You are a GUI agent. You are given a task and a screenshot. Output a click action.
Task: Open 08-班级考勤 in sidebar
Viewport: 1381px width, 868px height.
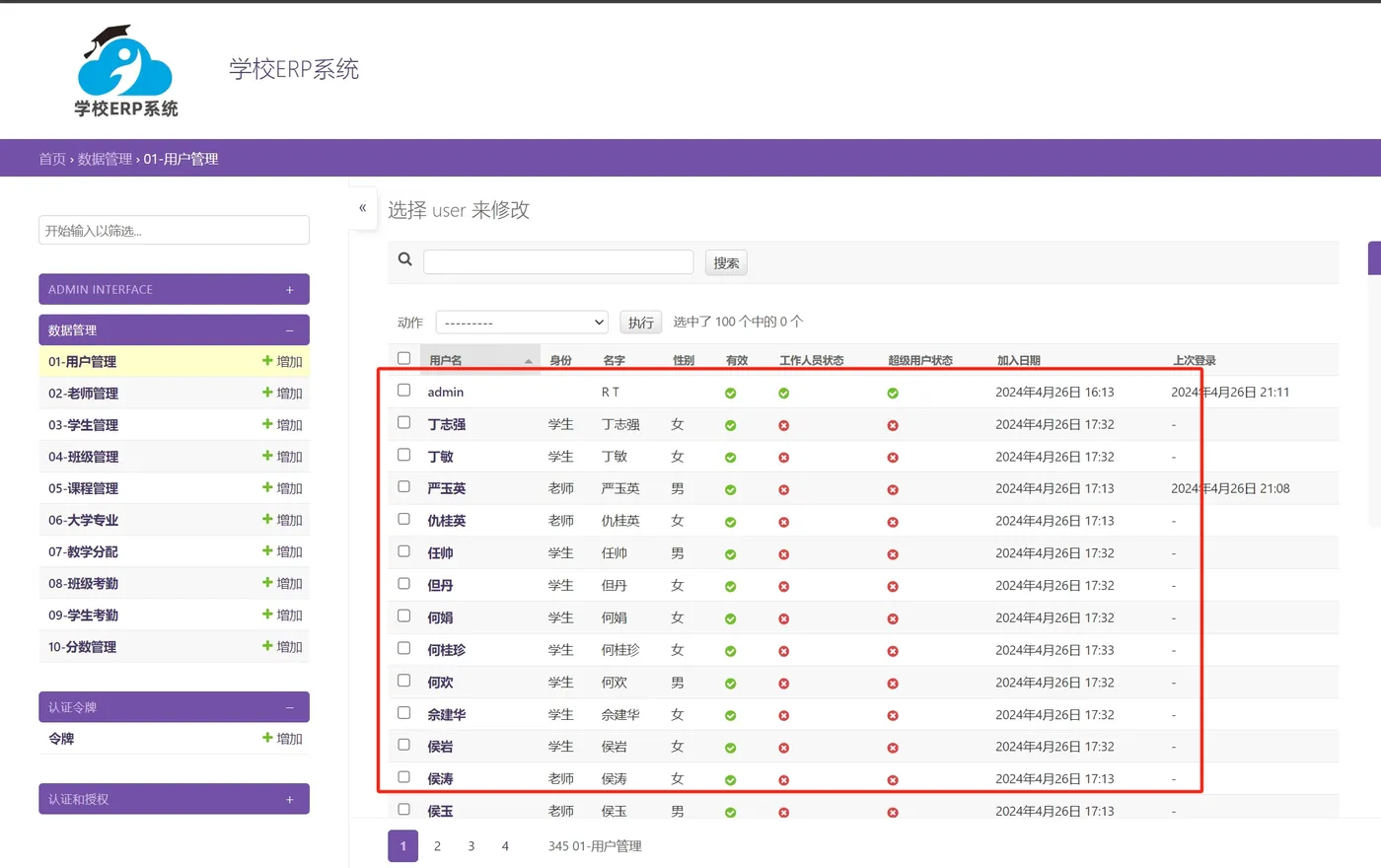[x=83, y=583]
